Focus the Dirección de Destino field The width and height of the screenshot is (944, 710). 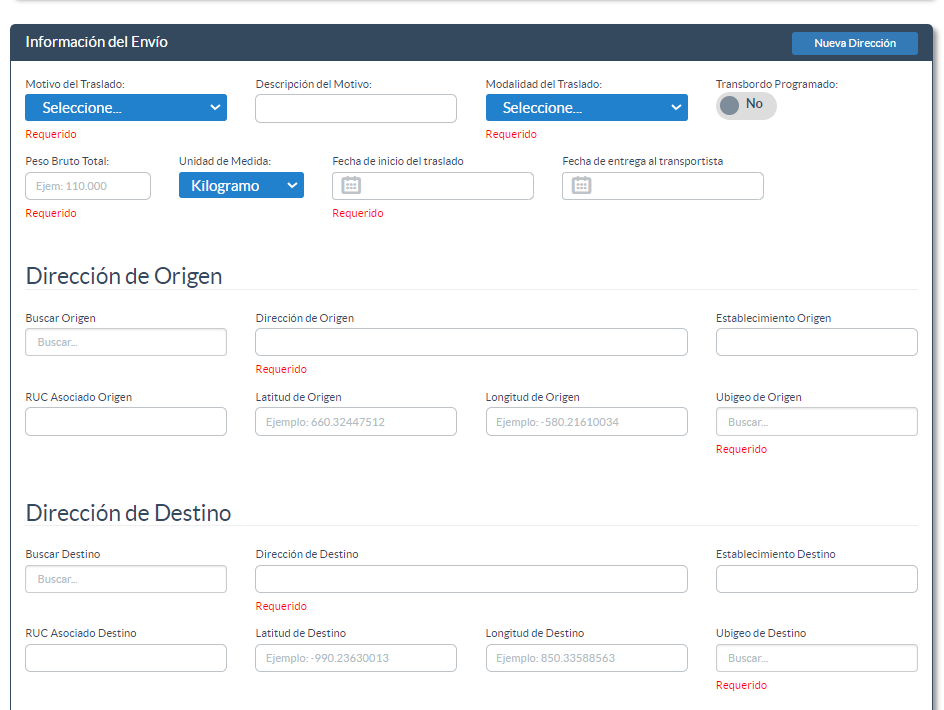tap(471, 579)
